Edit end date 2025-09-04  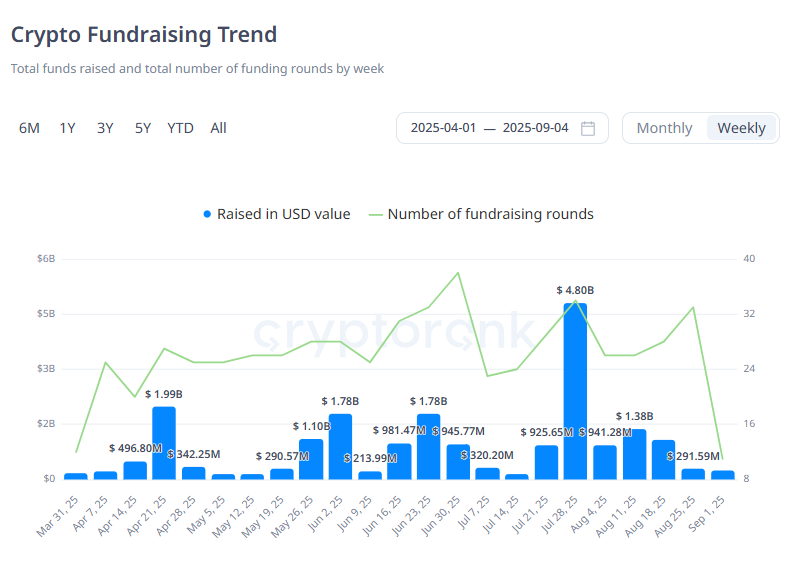[x=535, y=128]
